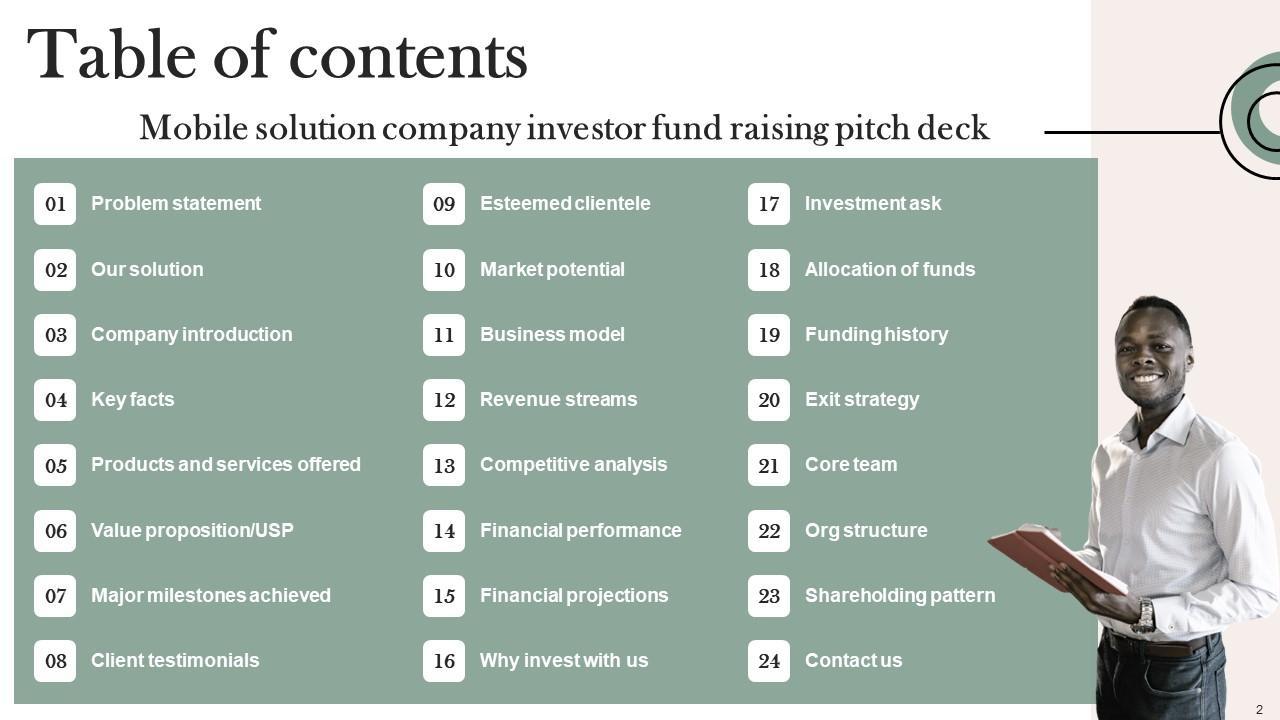Click the 01 number badge
This screenshot has width=1280, height=720.
point(55,204)
